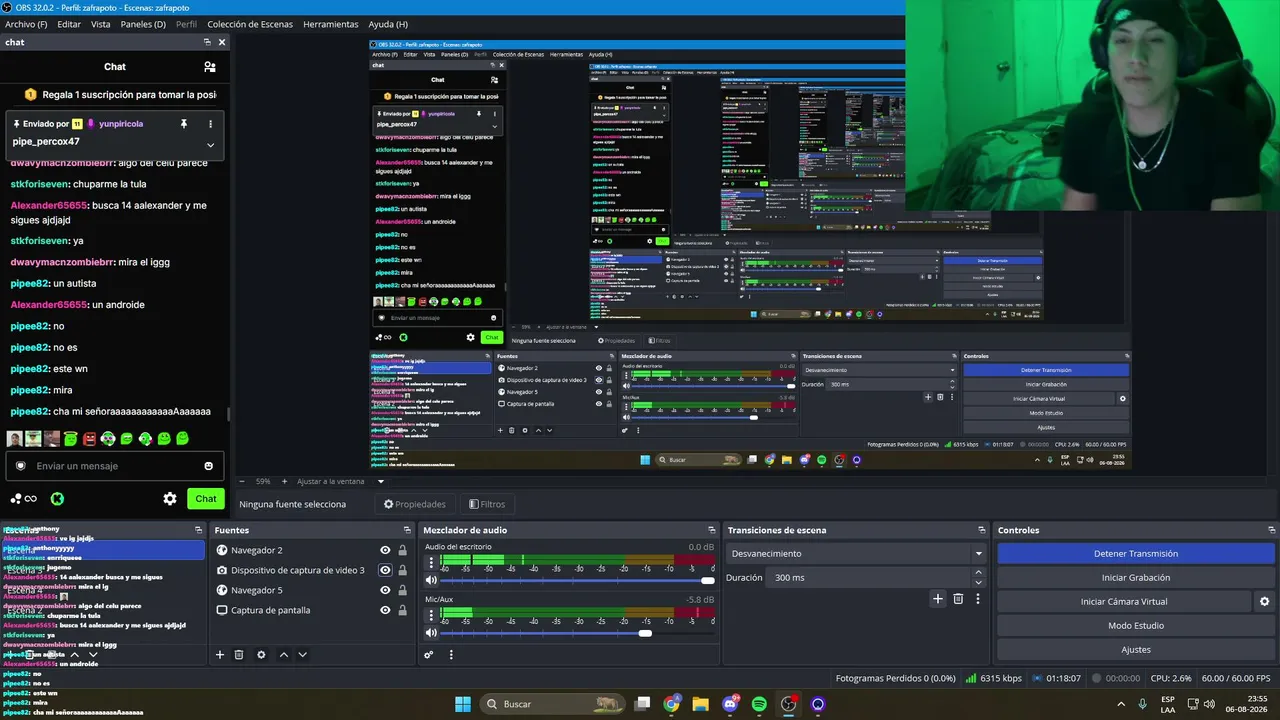This screenshot has height=720, width=1280.
Task: Expand the pinned chat message chevron
Action: (x=210, y=143)
